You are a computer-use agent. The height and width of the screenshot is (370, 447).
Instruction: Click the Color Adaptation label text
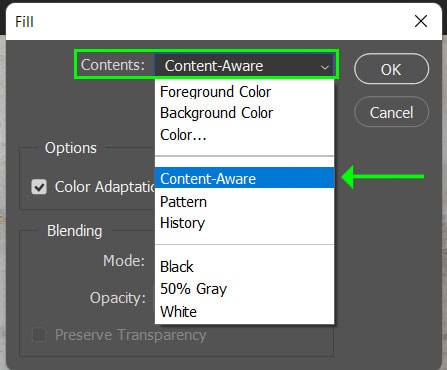[105, 187]
